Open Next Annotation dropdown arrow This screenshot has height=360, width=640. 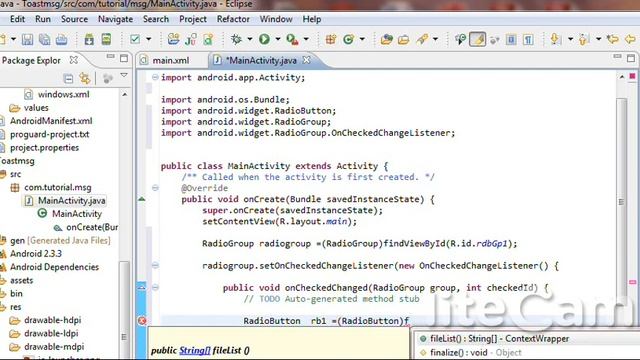click(570, 39)
